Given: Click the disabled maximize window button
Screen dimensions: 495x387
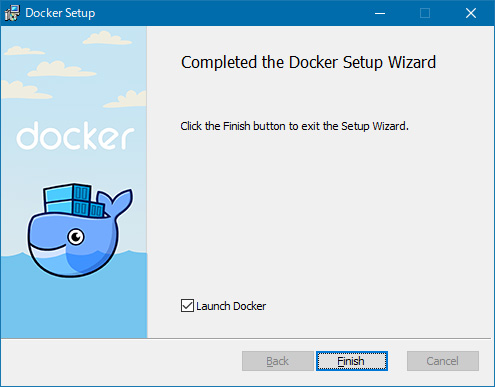Looking at the screenshot, I should tap(425, 13).
